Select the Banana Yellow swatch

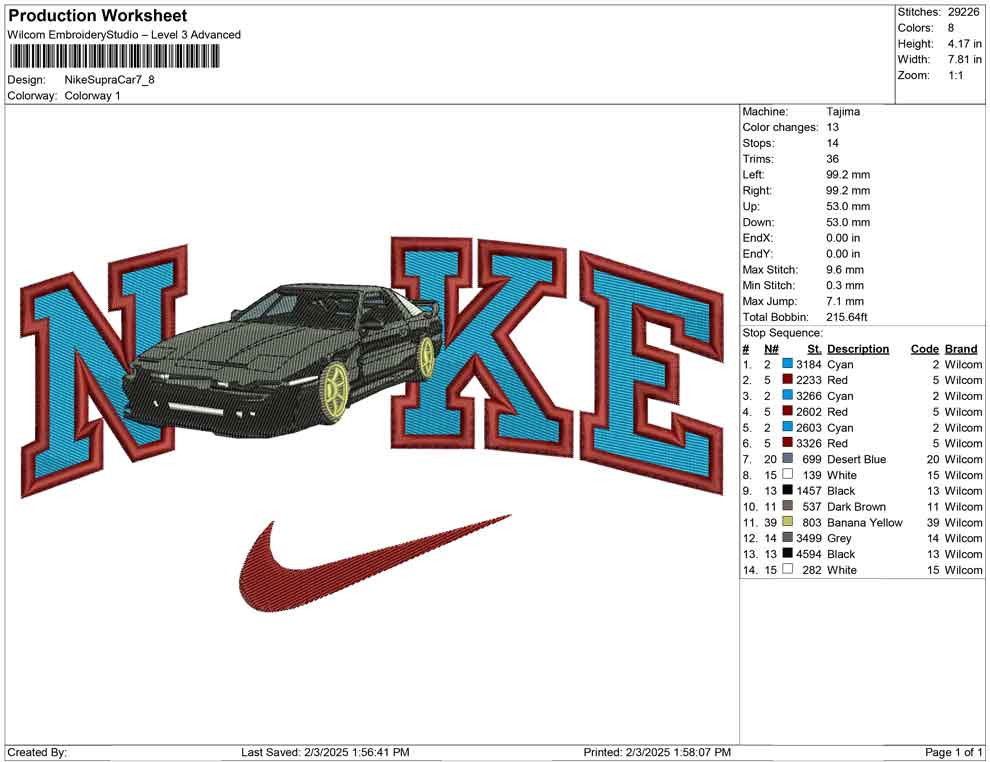(787, 522)
